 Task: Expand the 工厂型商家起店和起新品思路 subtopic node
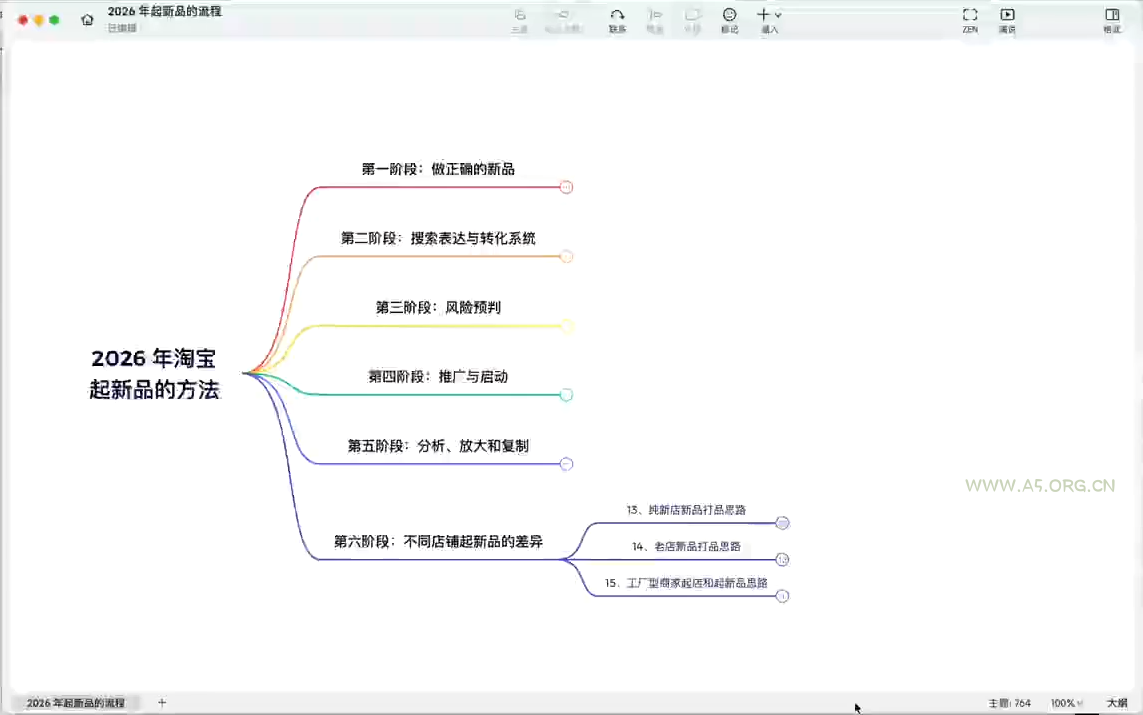782,595
